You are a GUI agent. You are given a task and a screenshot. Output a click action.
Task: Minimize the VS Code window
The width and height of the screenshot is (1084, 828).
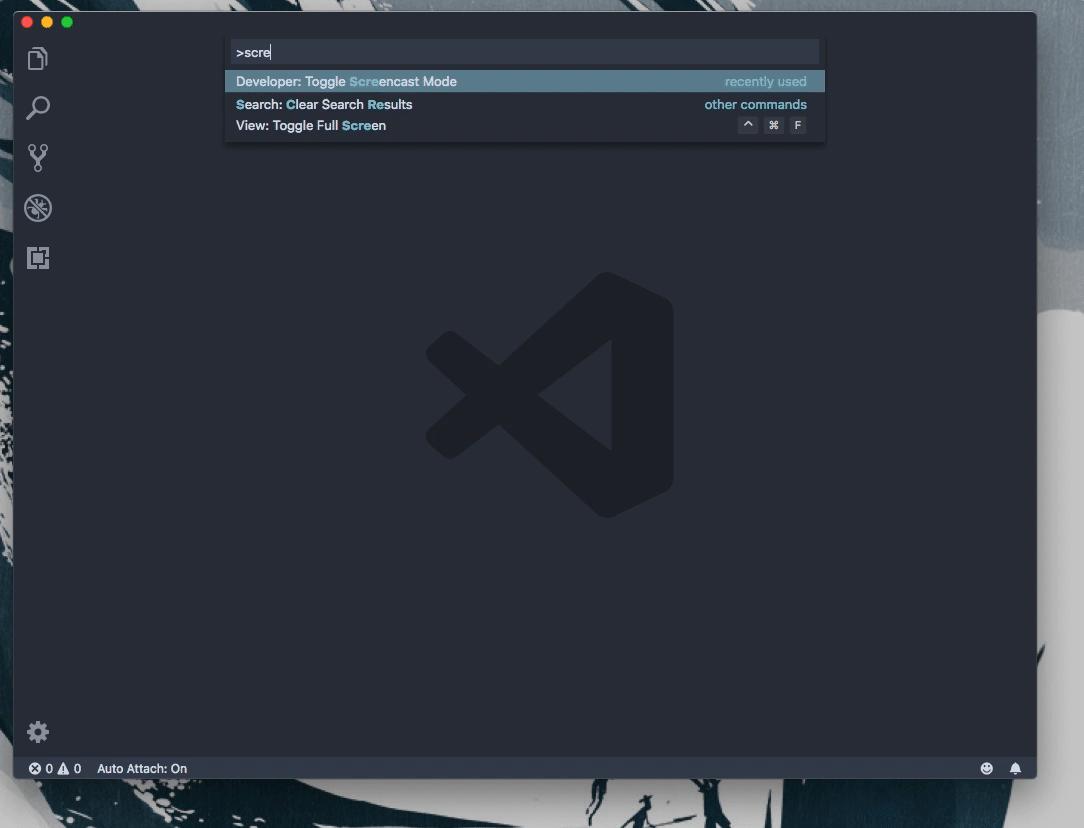47,22
